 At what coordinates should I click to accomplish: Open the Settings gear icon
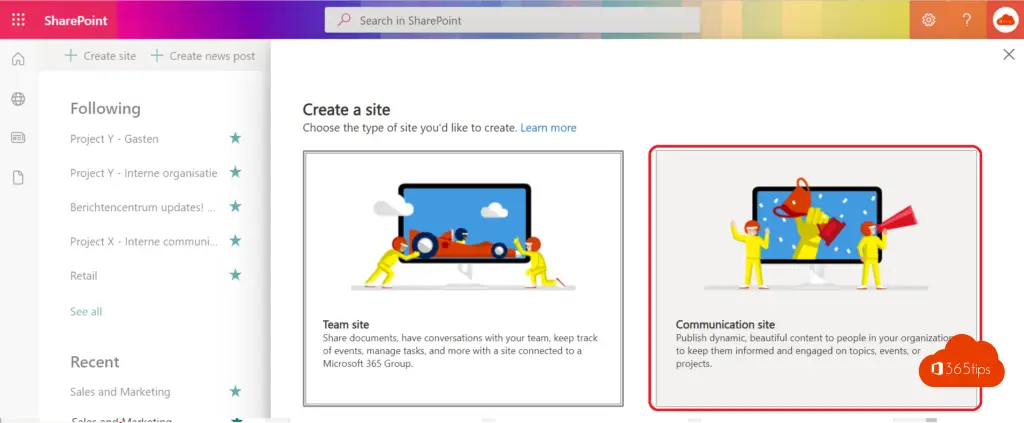click(x=928, y=20)
